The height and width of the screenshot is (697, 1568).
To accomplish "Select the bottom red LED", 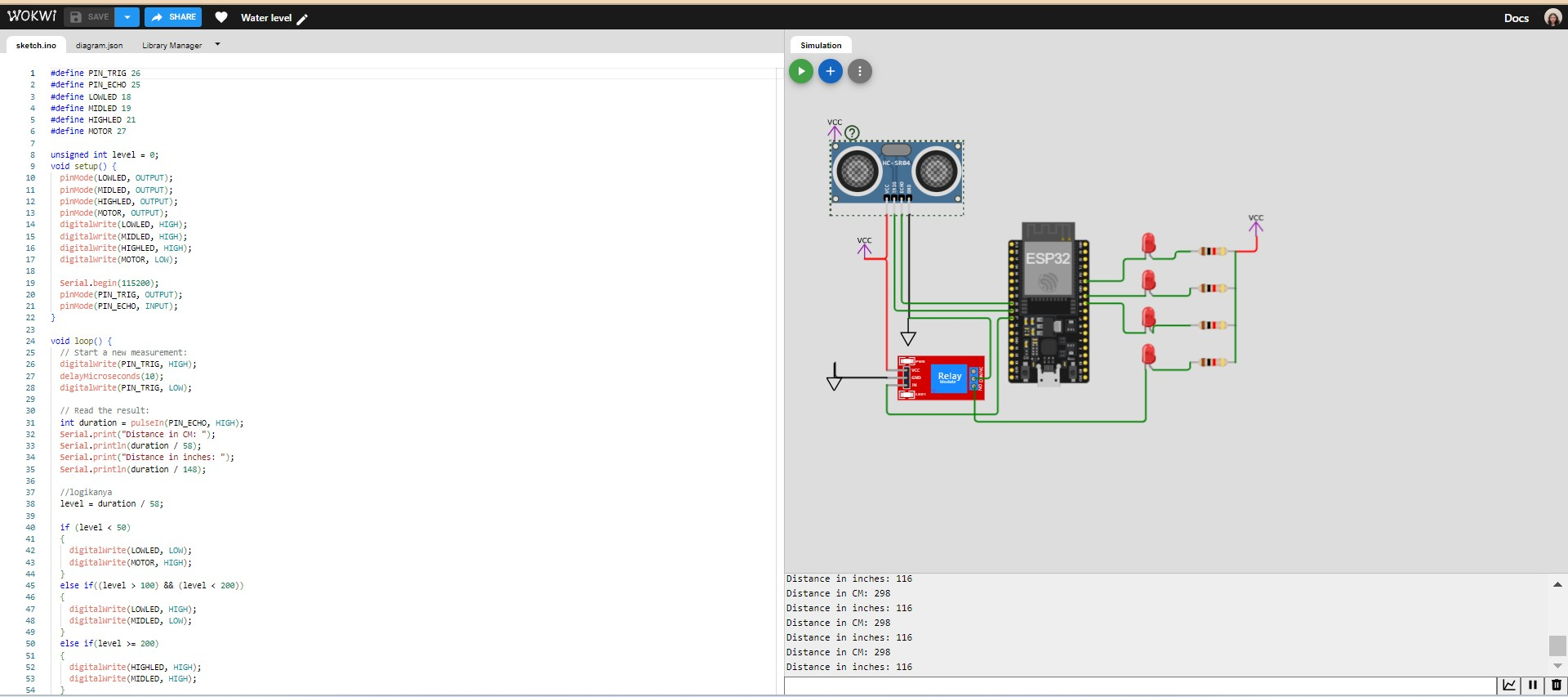I will 1148,355.
